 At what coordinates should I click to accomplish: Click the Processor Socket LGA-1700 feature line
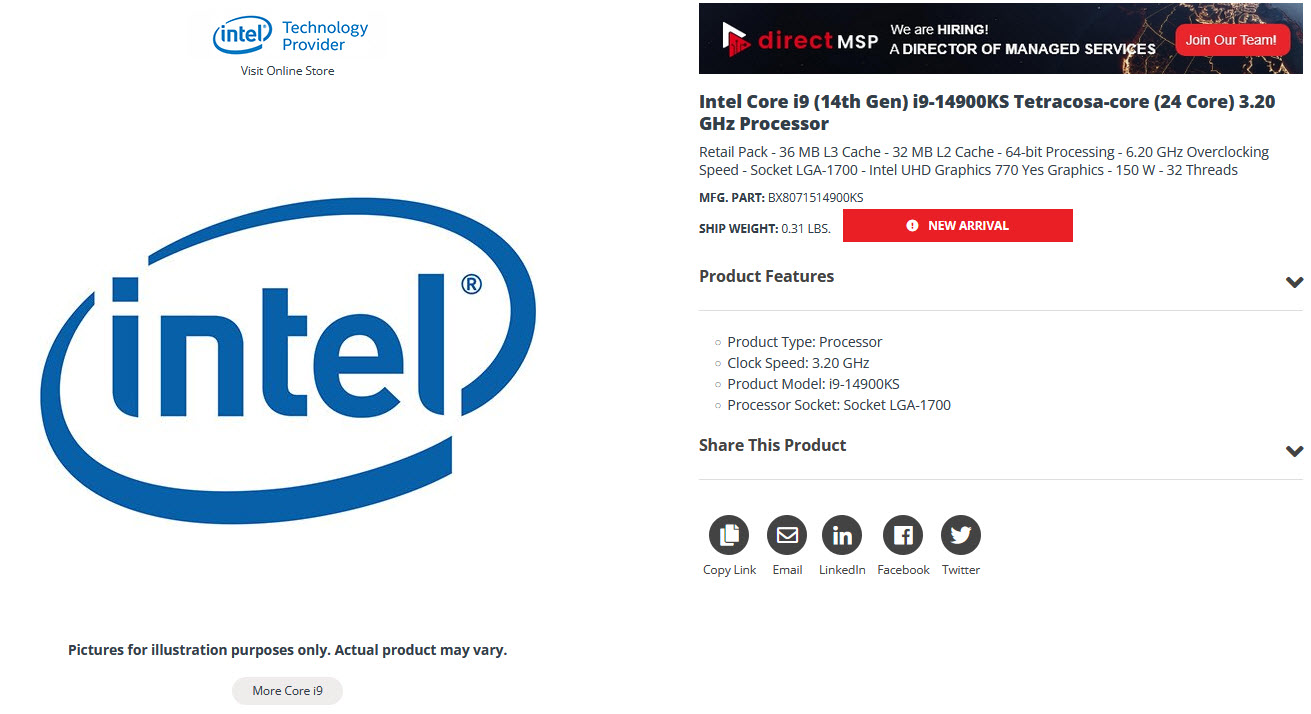coord(838,406)
